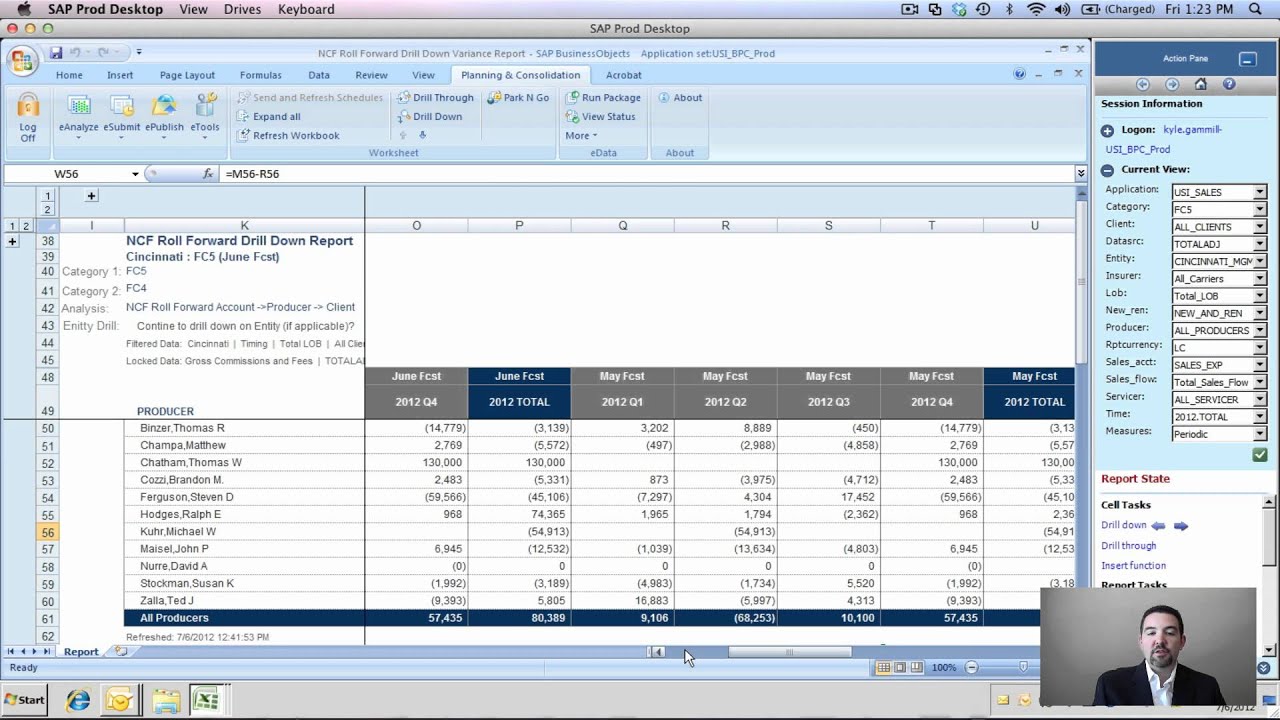1280x720 pixels.
Task: Open the Client dropdown ALL_CLIENTS
Action: click(x=1259, y=226)
